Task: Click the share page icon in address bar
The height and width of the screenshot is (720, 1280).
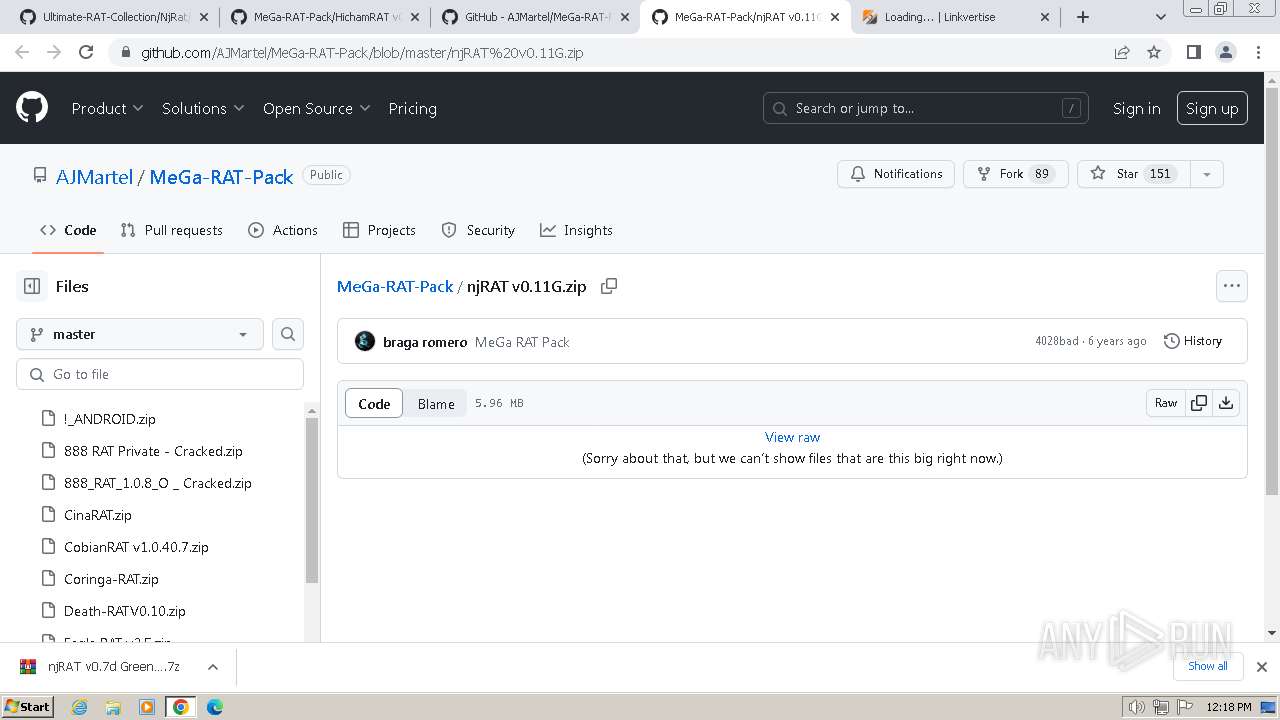Action: click(x=1122, y=52)
